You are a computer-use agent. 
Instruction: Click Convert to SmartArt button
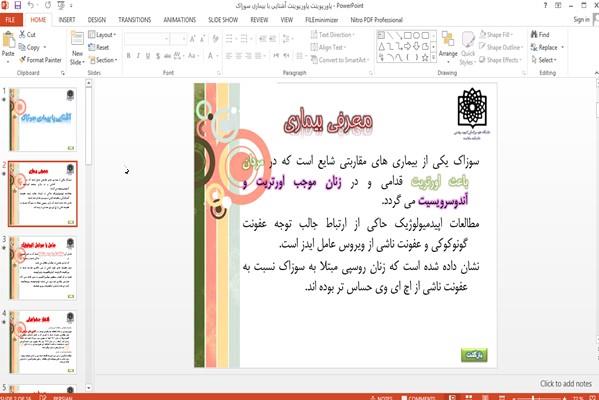(x=340, y=60)
